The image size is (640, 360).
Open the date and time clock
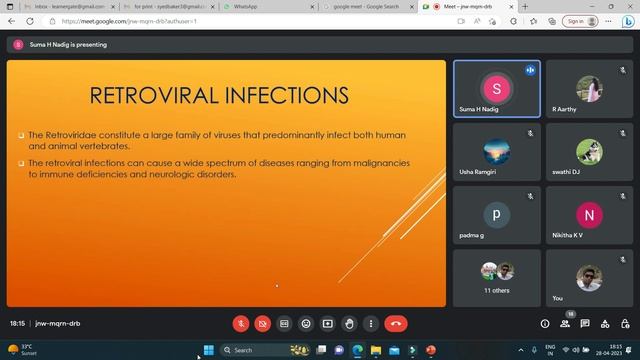point(609,350)
